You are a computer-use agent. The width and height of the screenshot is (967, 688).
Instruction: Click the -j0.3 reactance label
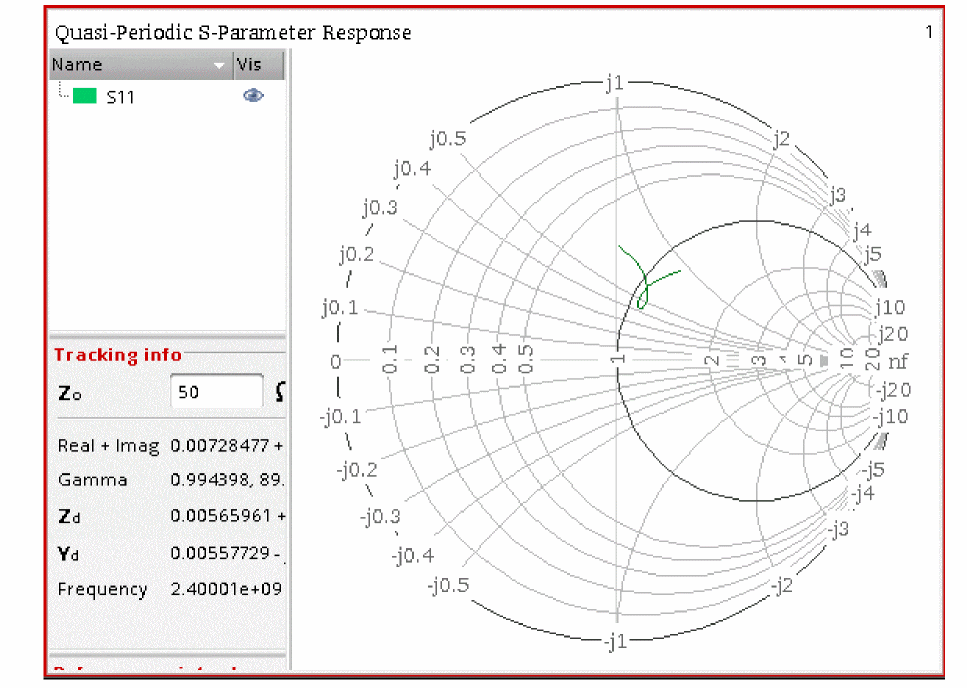coord(380,516)
